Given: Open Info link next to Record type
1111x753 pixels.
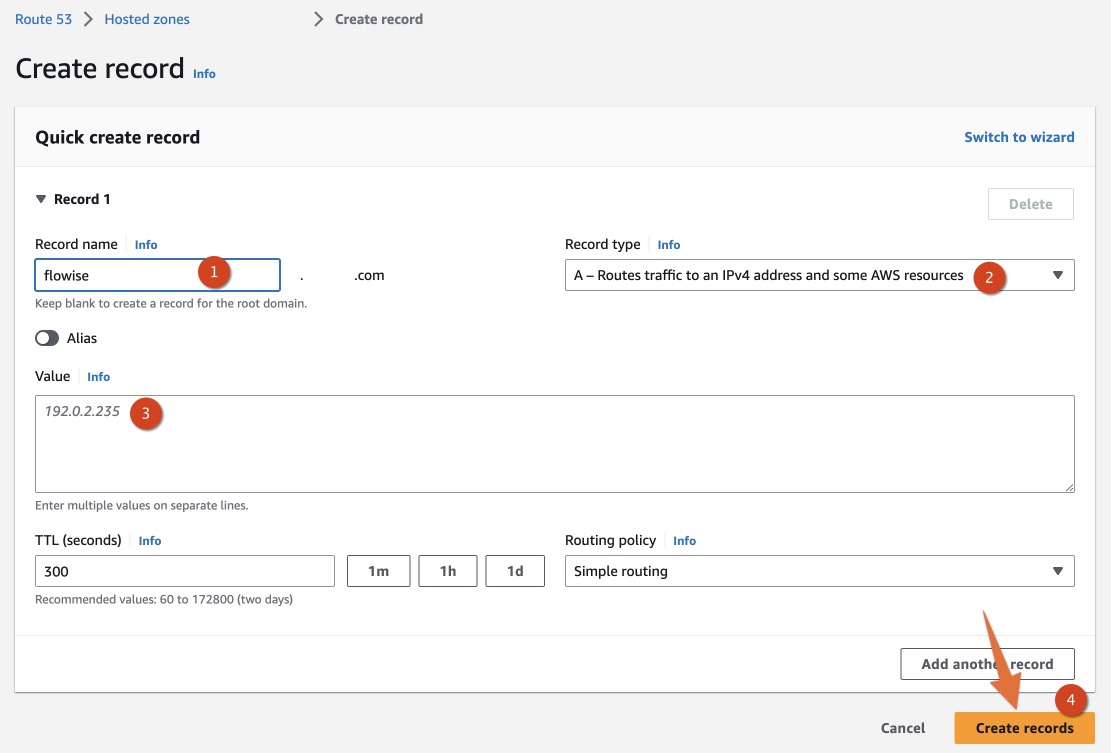Looking at the screenshot, I should (x=669, y=245).
